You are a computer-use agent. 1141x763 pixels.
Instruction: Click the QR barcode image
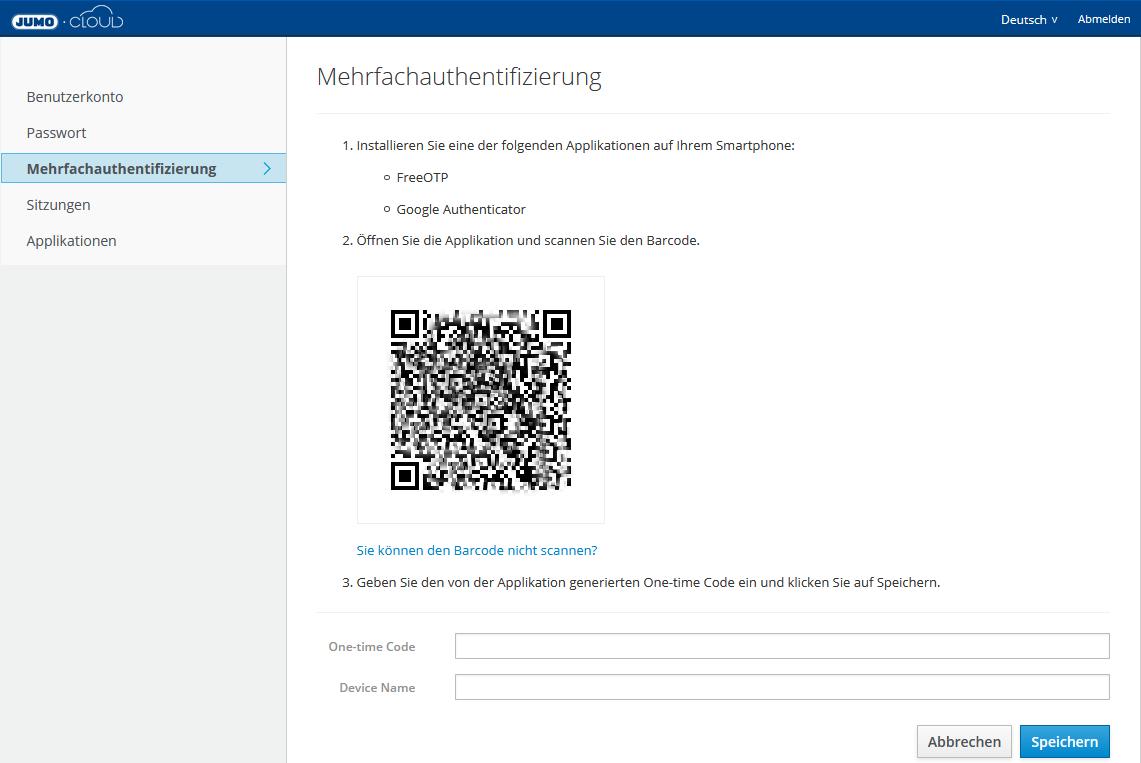tap(480, 399)
